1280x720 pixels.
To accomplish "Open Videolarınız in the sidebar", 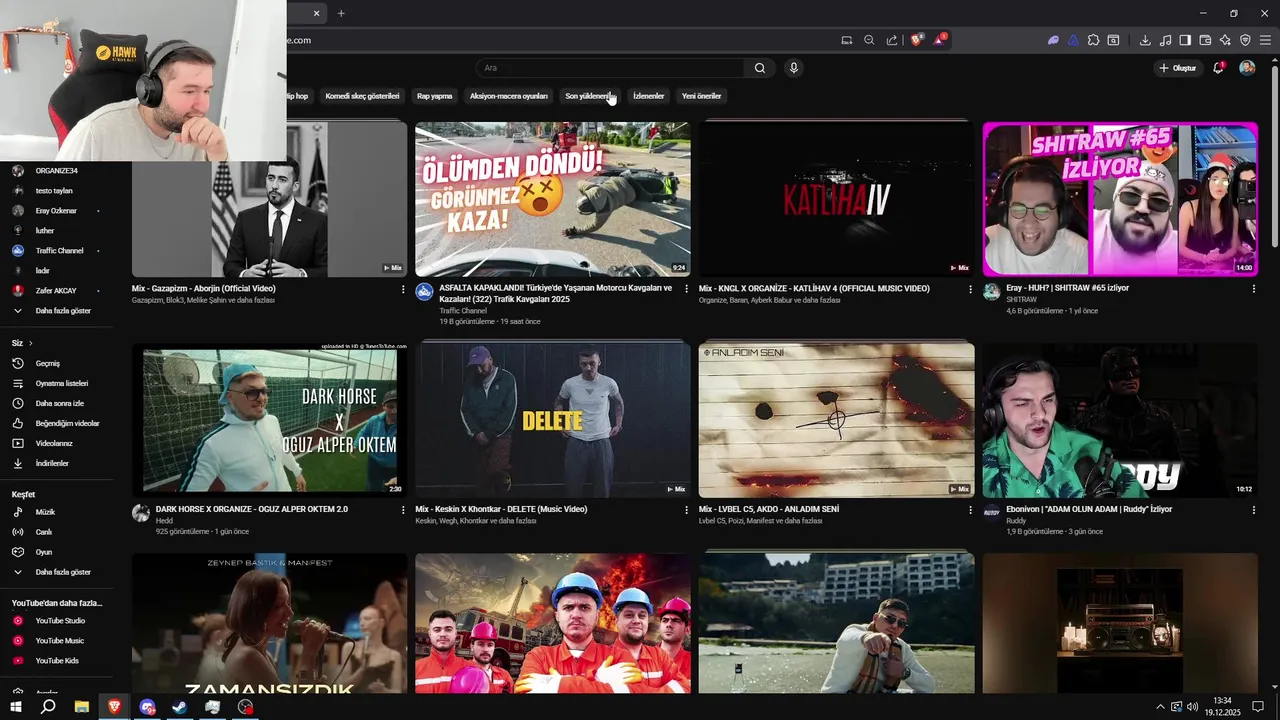I will pyautogui.click(x=56, y=443).
